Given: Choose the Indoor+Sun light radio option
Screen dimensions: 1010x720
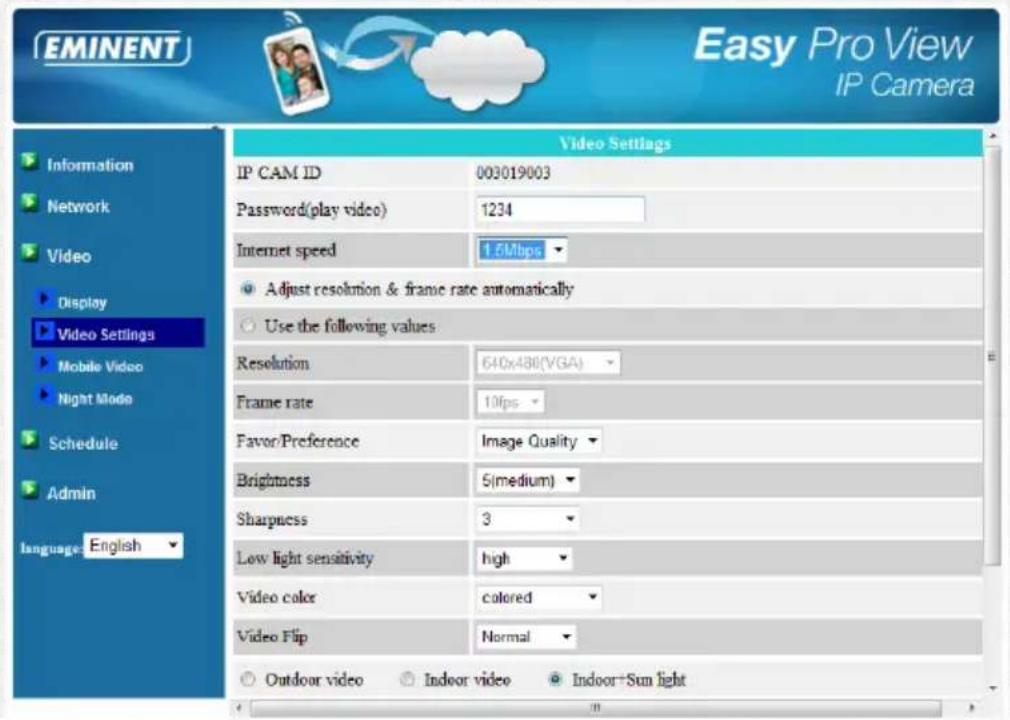Looking at the screenshot, I should [x=555, y=679].
